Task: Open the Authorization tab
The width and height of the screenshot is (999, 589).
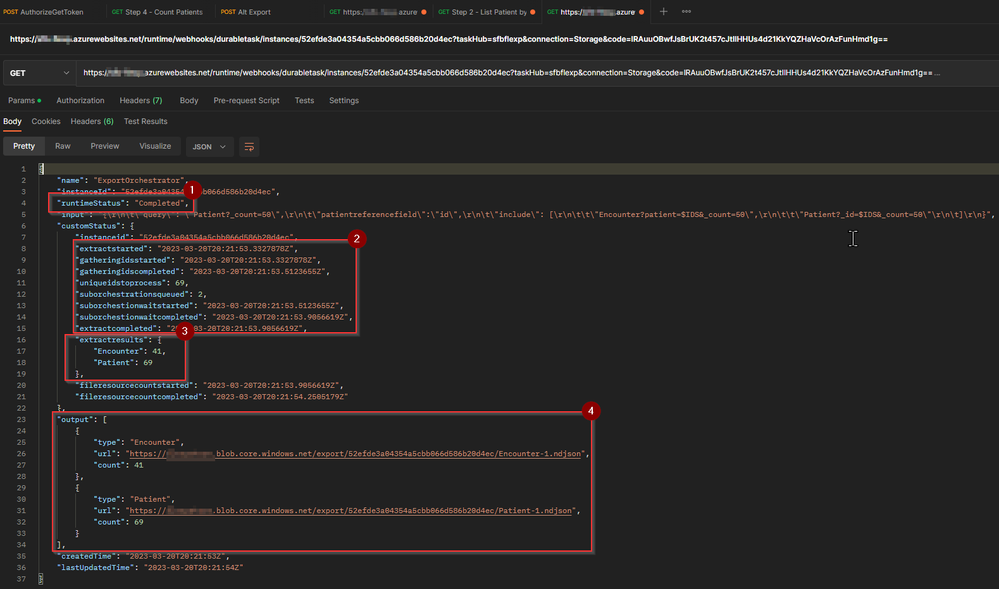Action: (80, 101)
